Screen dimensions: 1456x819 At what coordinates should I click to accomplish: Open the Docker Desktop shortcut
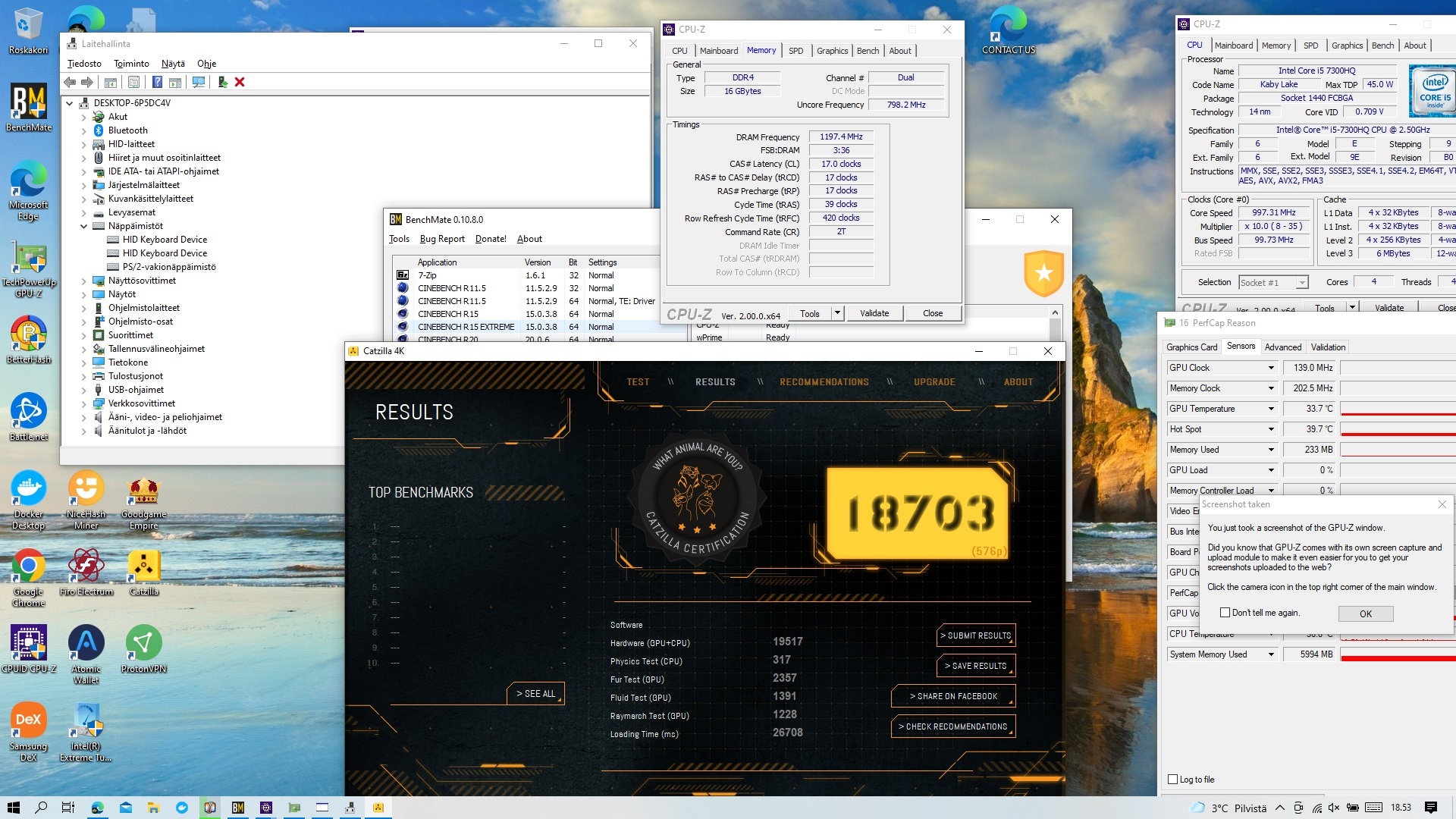[x=29, y=499]
